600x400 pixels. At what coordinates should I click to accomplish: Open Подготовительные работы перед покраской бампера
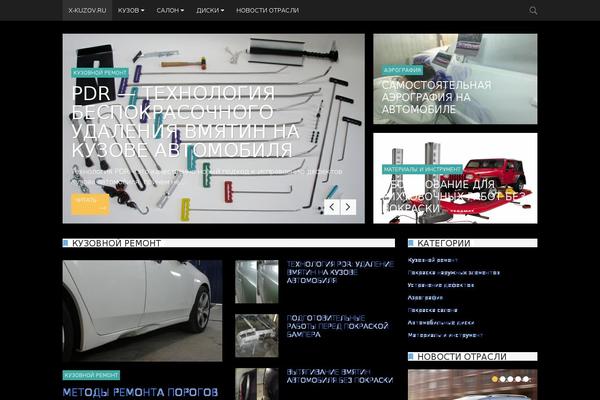pos(338,326)
